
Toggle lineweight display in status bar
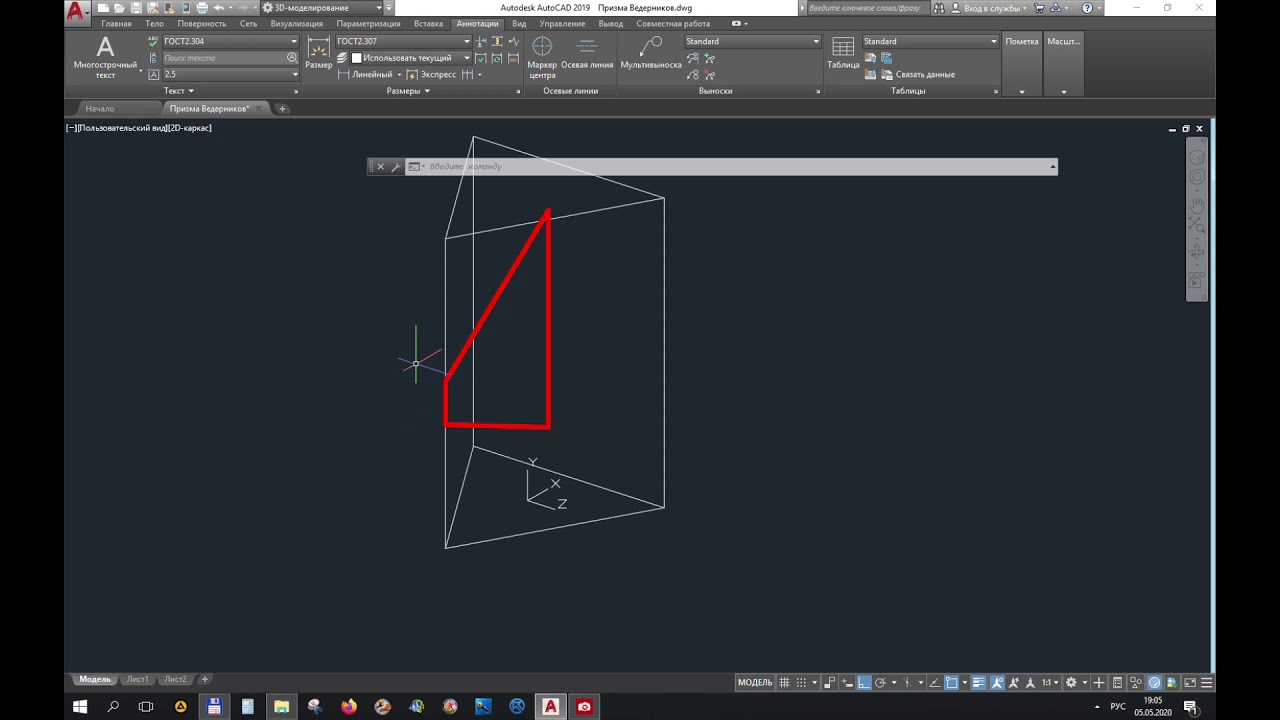979,683
